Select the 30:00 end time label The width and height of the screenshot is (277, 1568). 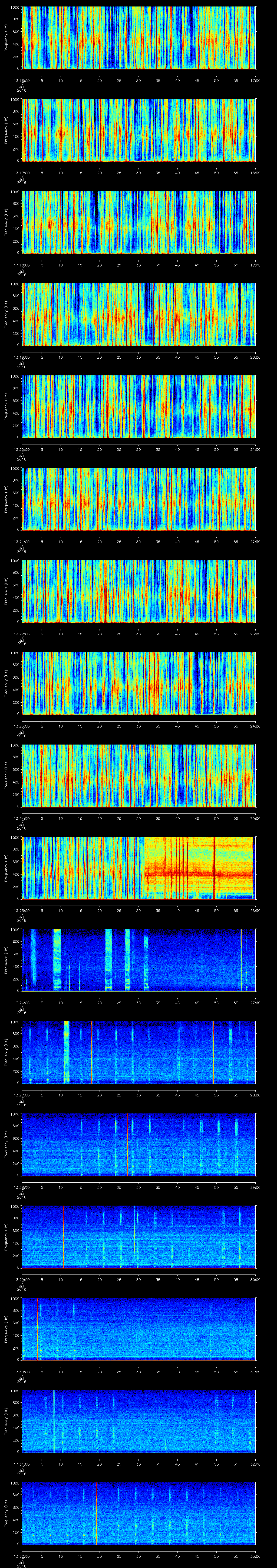(x=255, y=1279)
